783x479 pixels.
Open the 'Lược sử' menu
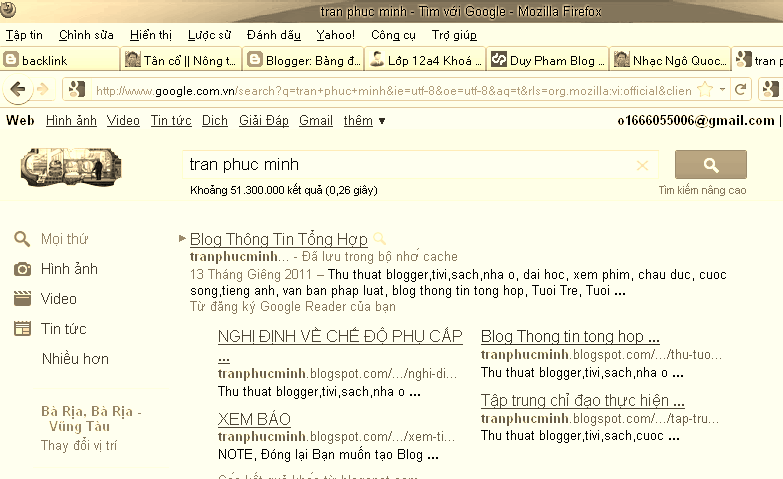pos(209,34)
